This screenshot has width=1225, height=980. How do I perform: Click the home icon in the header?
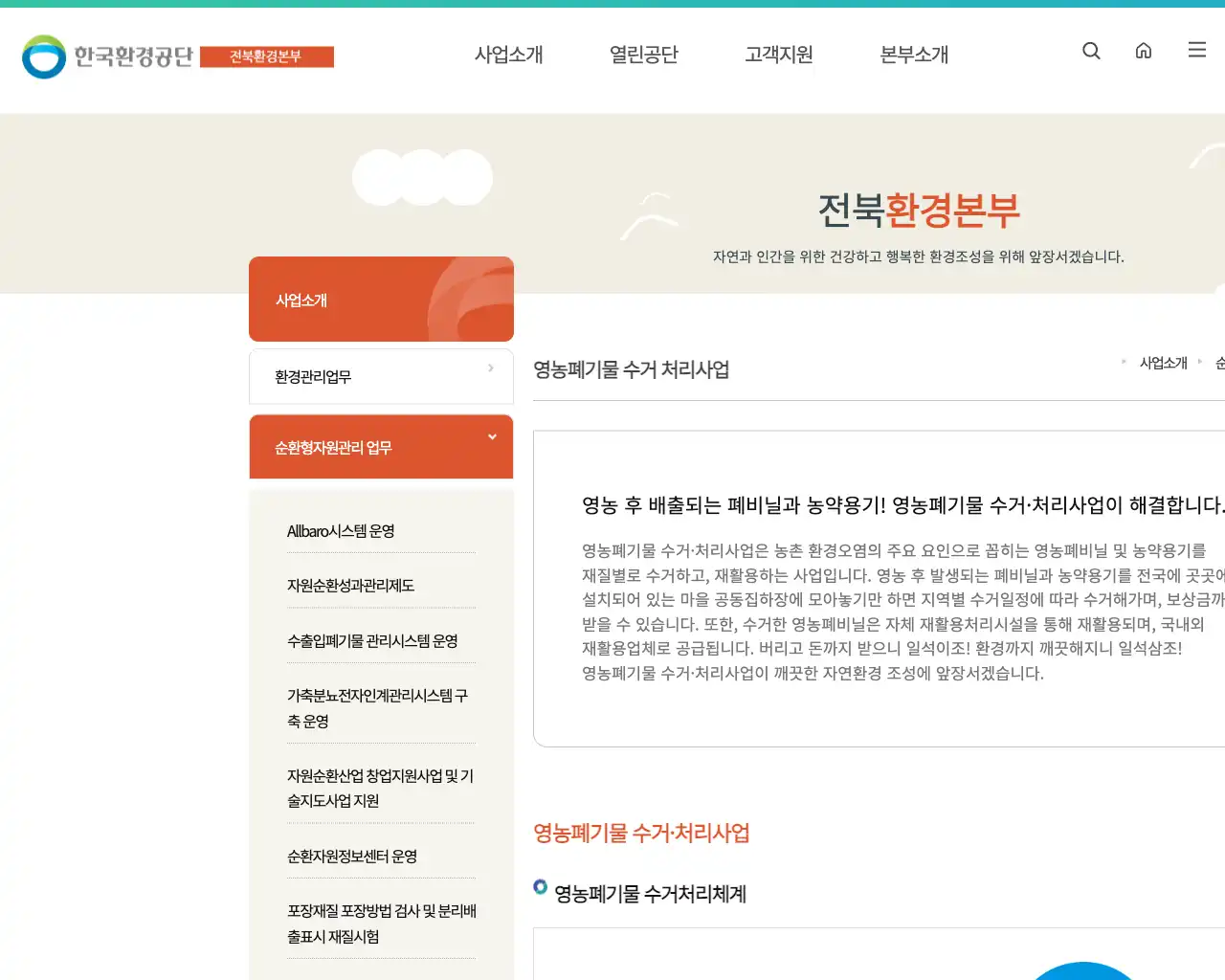click(x=1144, y=51)
